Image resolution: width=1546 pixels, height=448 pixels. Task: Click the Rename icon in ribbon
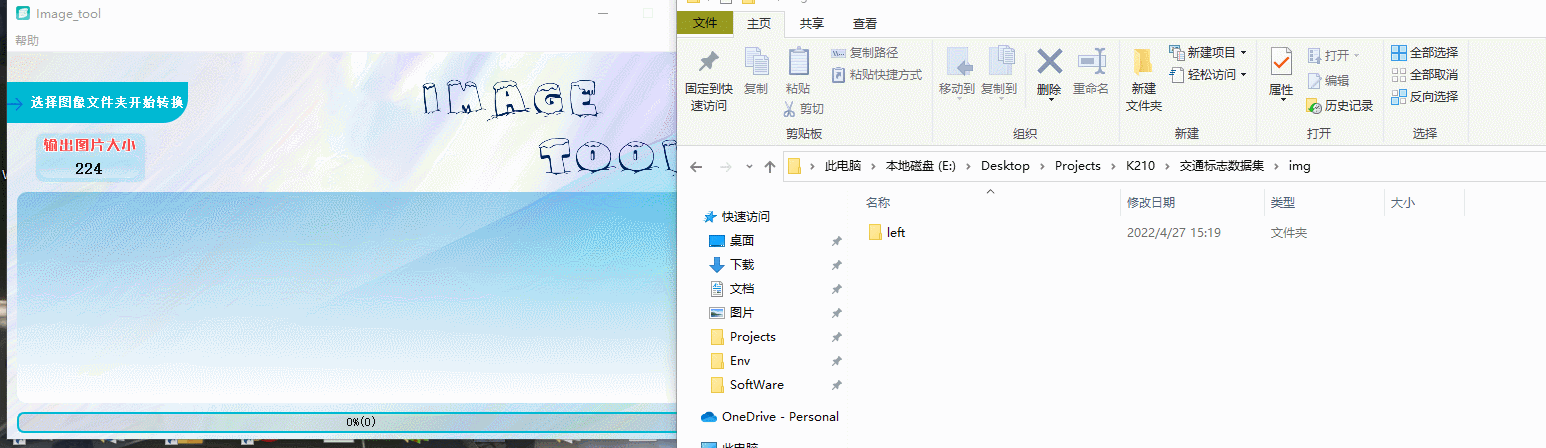click(1090, 62)
